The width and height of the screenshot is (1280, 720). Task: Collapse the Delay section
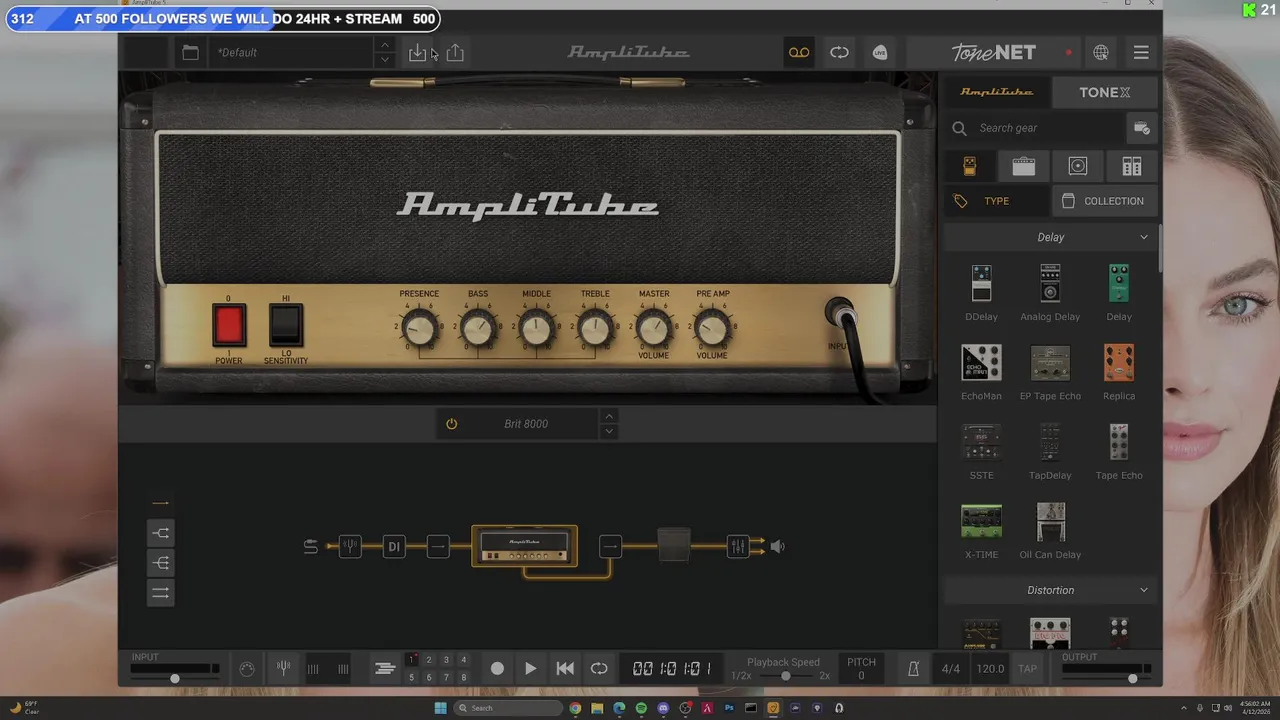[1144, 237]
